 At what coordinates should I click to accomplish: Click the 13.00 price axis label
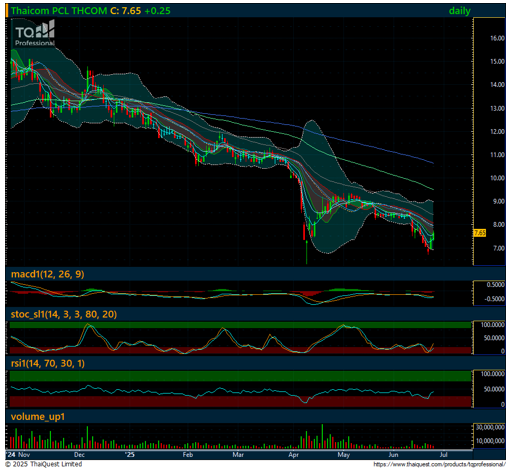[x=497, y=108]
